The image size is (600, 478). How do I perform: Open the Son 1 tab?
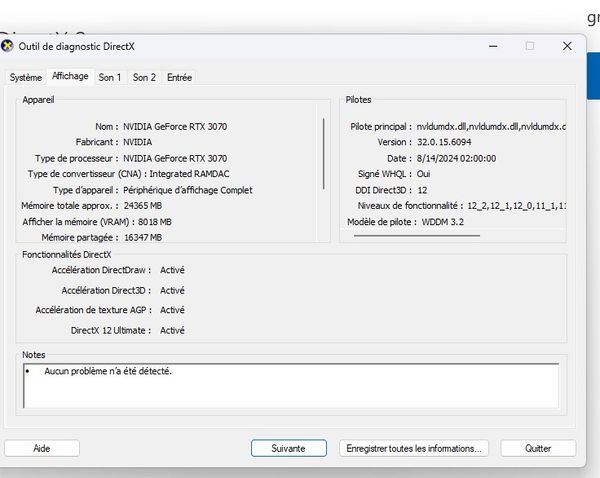tap(110, 77)
